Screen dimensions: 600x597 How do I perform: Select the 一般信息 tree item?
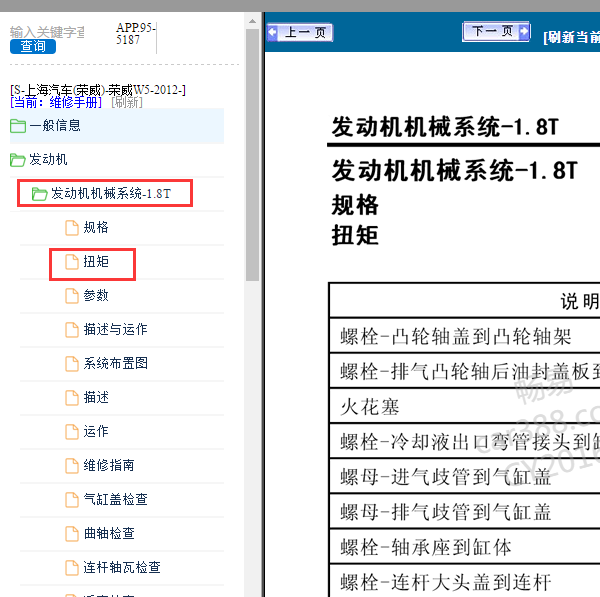point(117,126)
